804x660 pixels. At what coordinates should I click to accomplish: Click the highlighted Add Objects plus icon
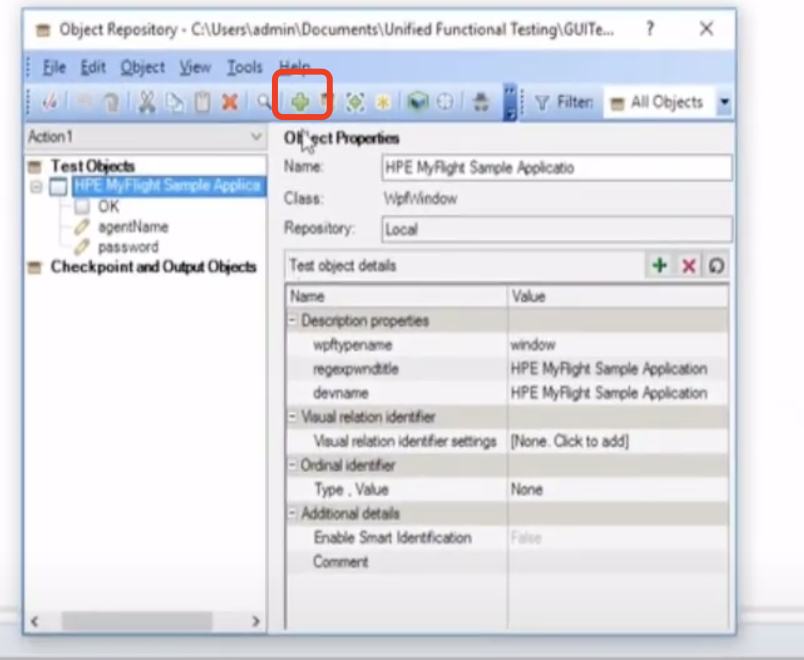(301, 102)
